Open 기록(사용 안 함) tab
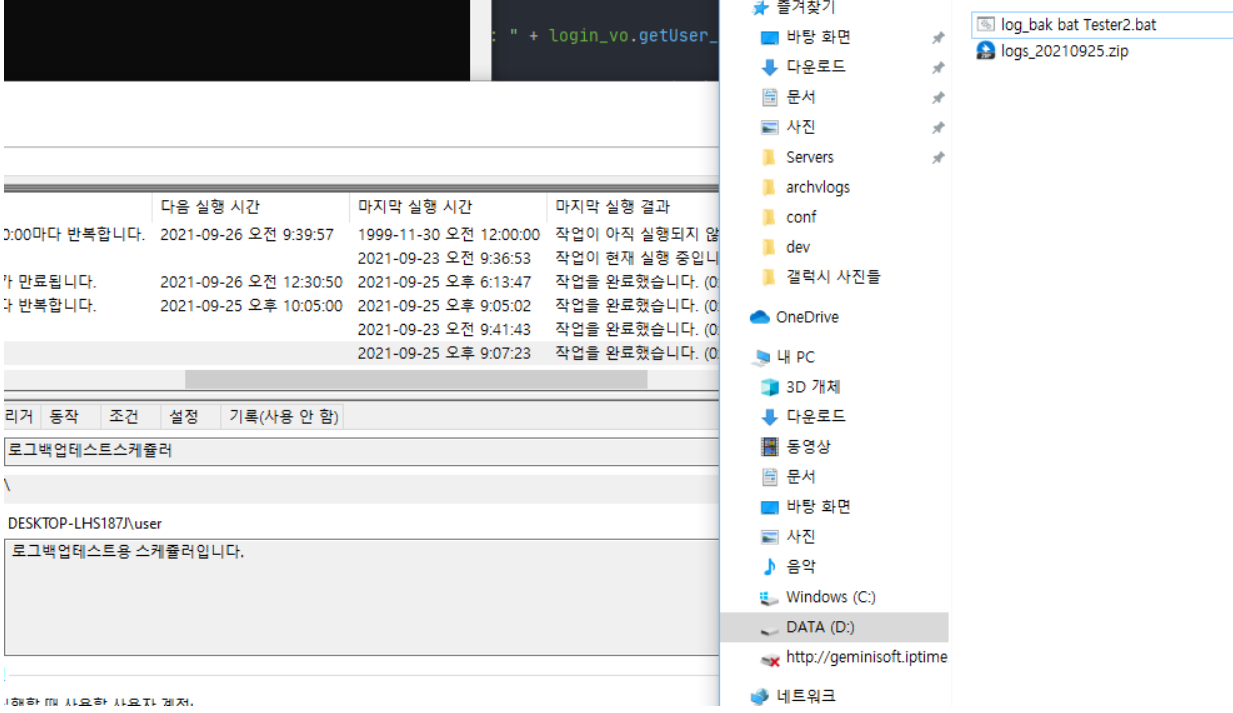Screen dimensions: 1233x713 coord(284,417)
